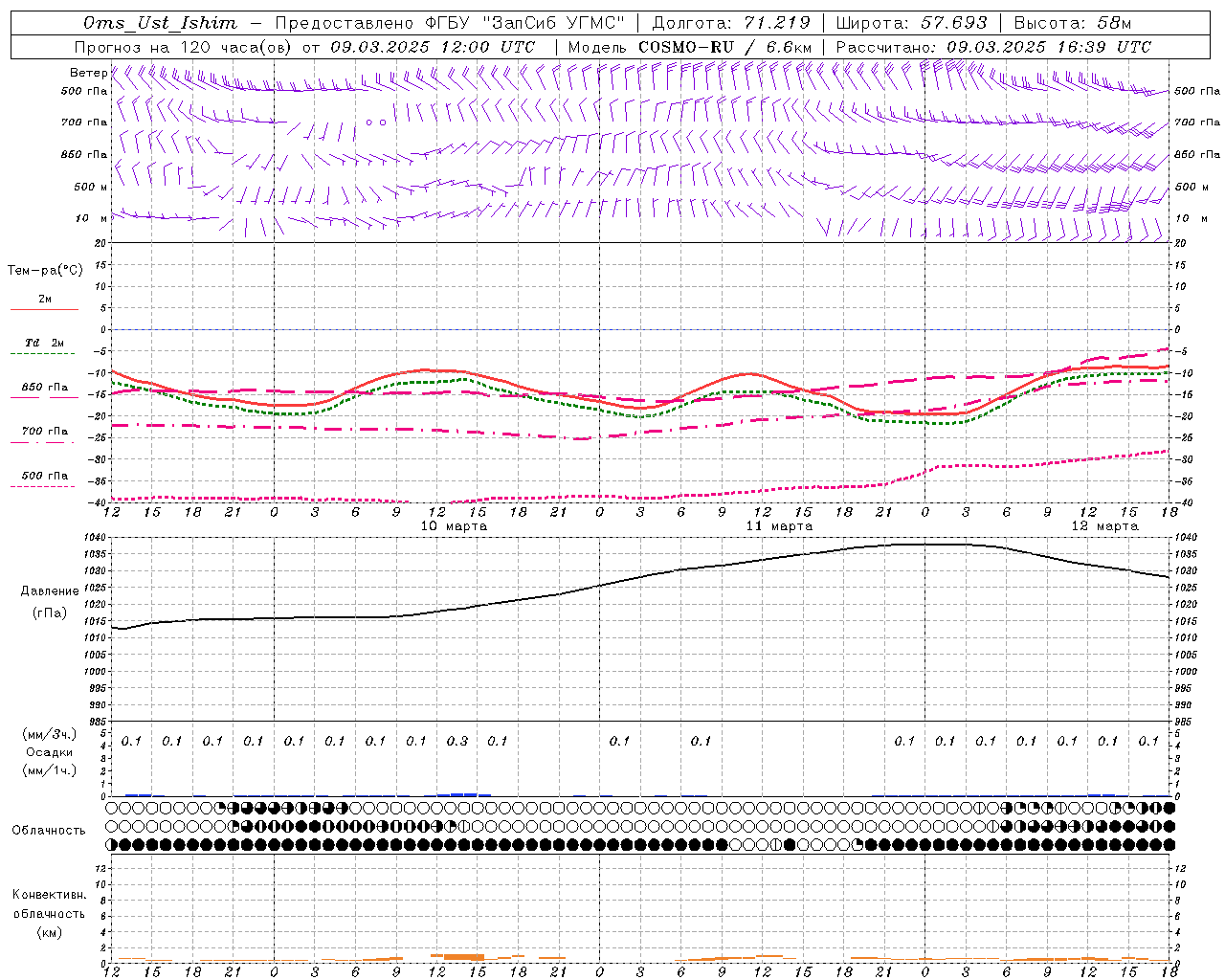Click the 10 м wind level label on left
Viewport: 1225px width, 980px height.
click(92, 218)
